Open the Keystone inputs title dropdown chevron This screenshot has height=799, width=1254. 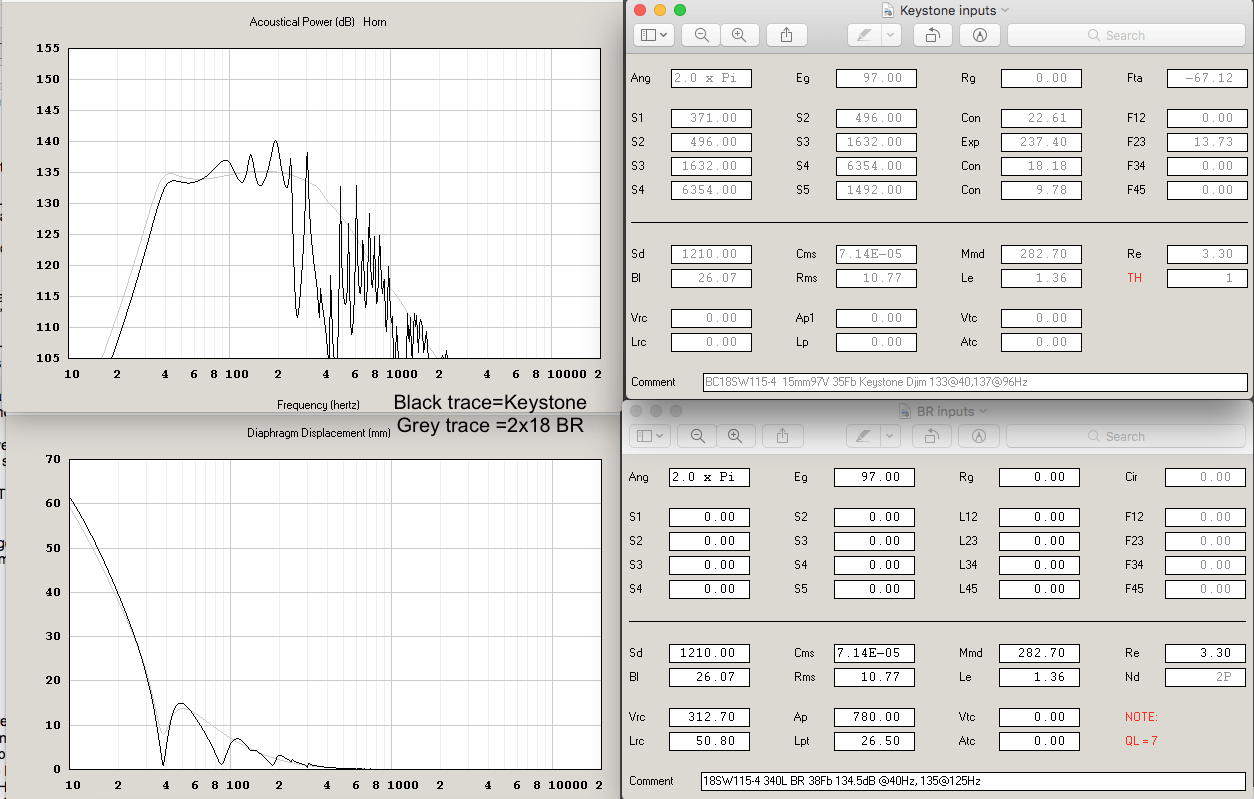tap(1005, 10)
